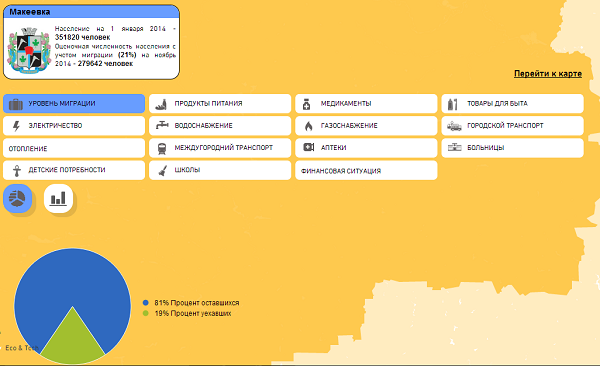Click the medicine bottle icon
The height and width of the screenshot is (366, 600).
[x=307, y=104]
